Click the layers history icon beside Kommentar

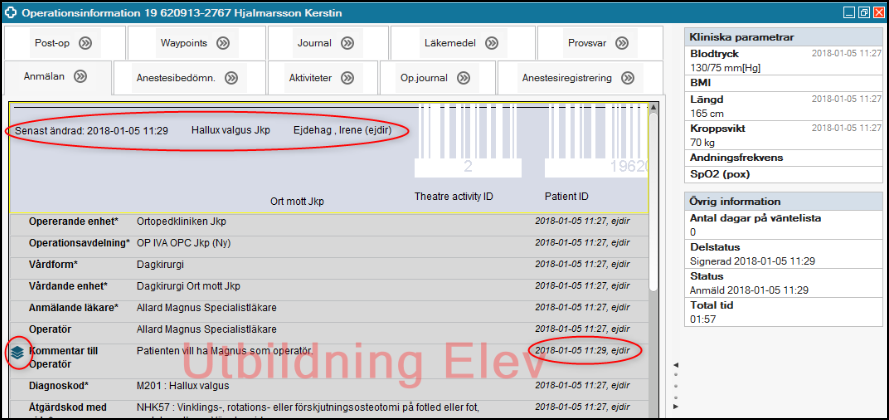pyautogui.click(x=17, y=352)
